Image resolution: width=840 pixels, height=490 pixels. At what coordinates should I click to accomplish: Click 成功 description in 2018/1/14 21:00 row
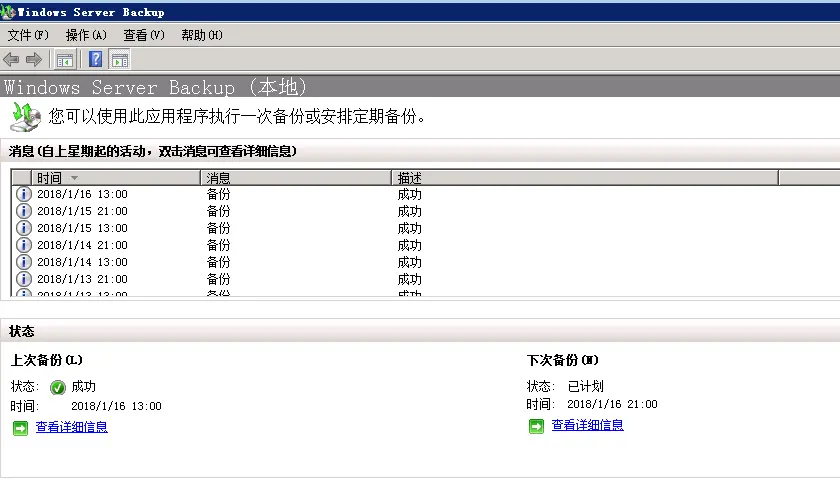(409, 246)
